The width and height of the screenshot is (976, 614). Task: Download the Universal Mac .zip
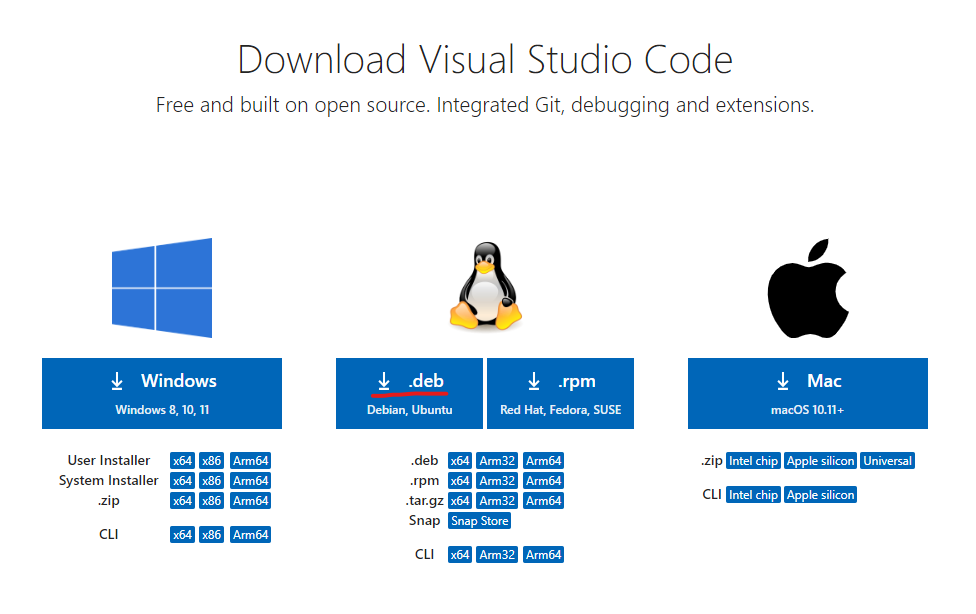pos(887,460)
